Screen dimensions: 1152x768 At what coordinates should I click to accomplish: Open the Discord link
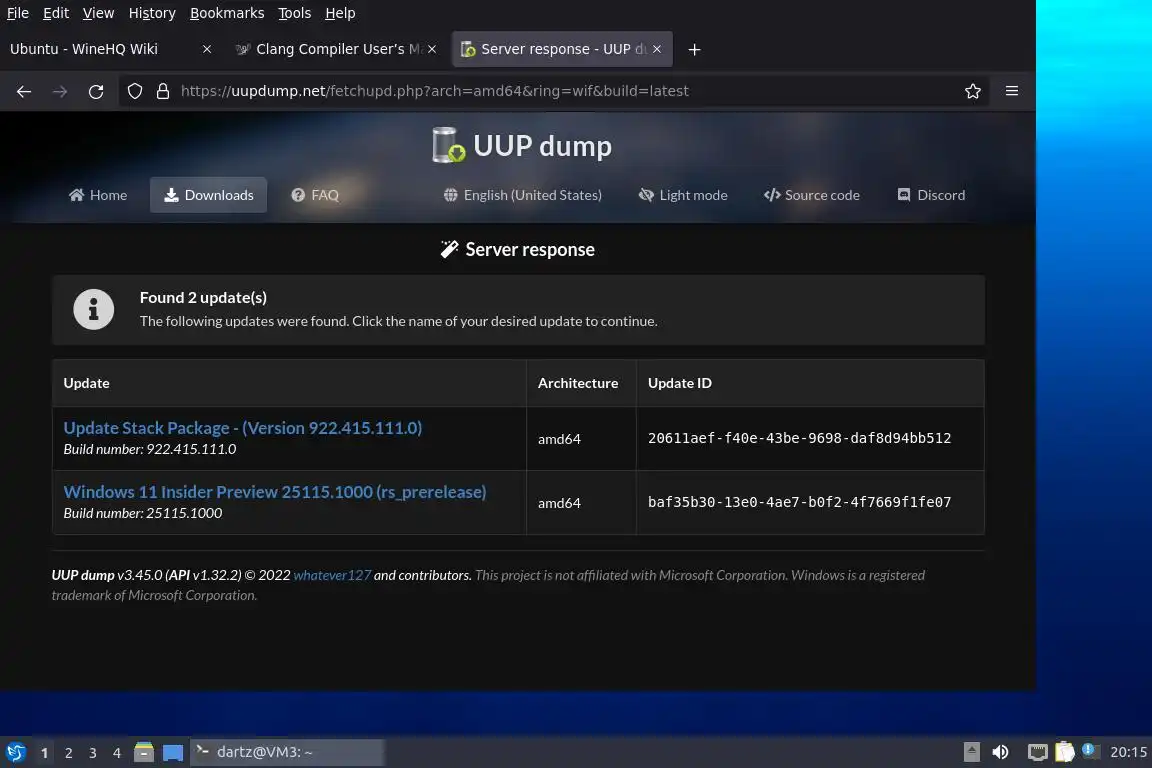931,195
